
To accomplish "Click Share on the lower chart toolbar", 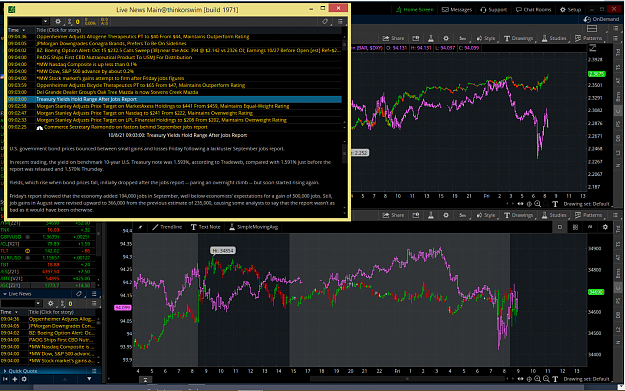I will (x=393, y=215).
